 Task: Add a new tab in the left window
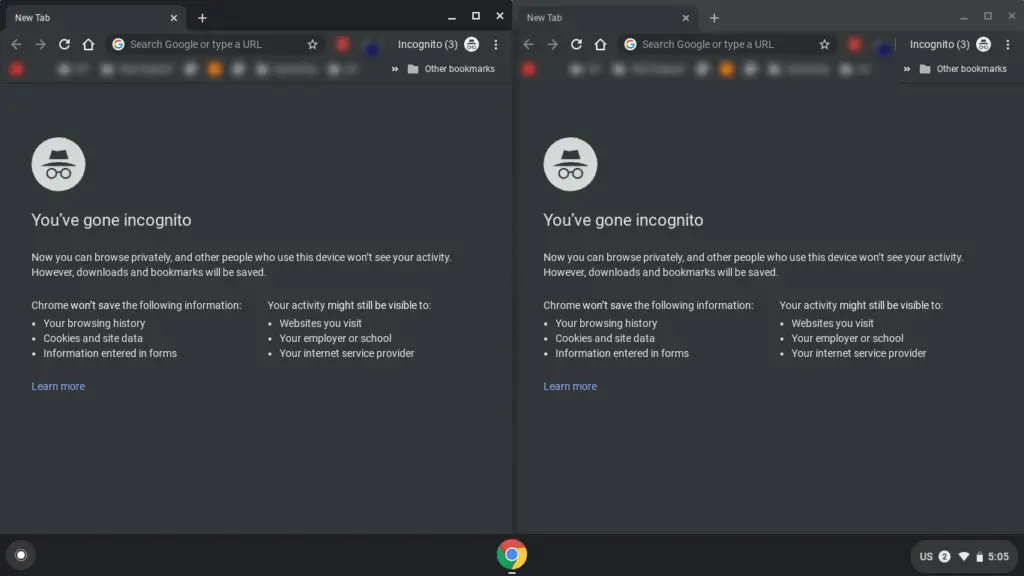pyautogui.click(x=202, y=18)
